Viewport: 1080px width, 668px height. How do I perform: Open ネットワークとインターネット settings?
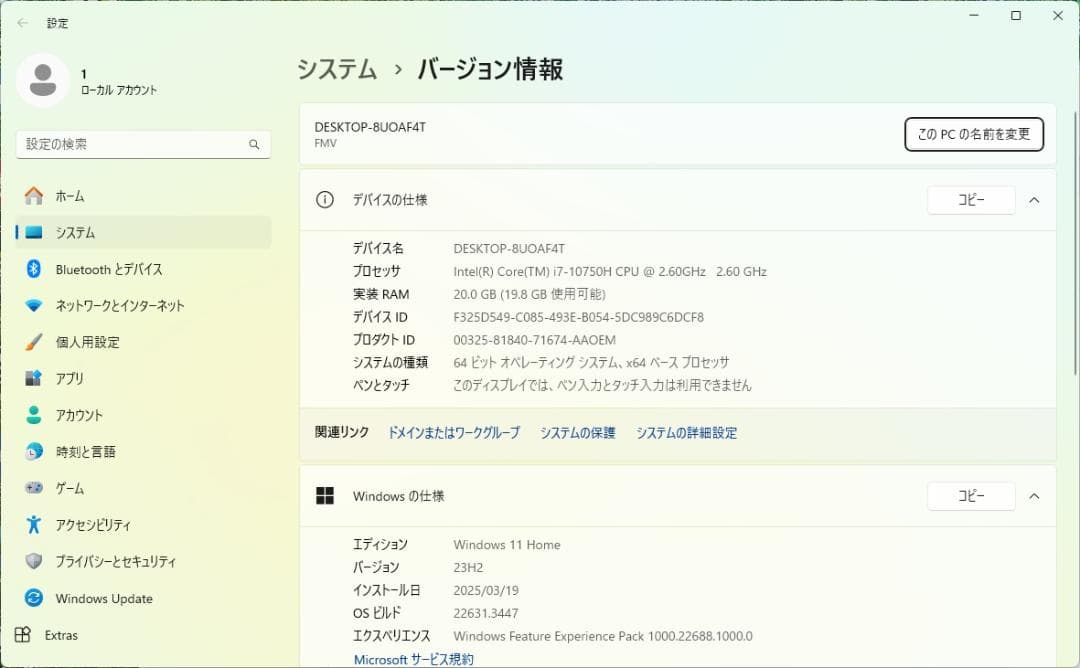[118, 305]
